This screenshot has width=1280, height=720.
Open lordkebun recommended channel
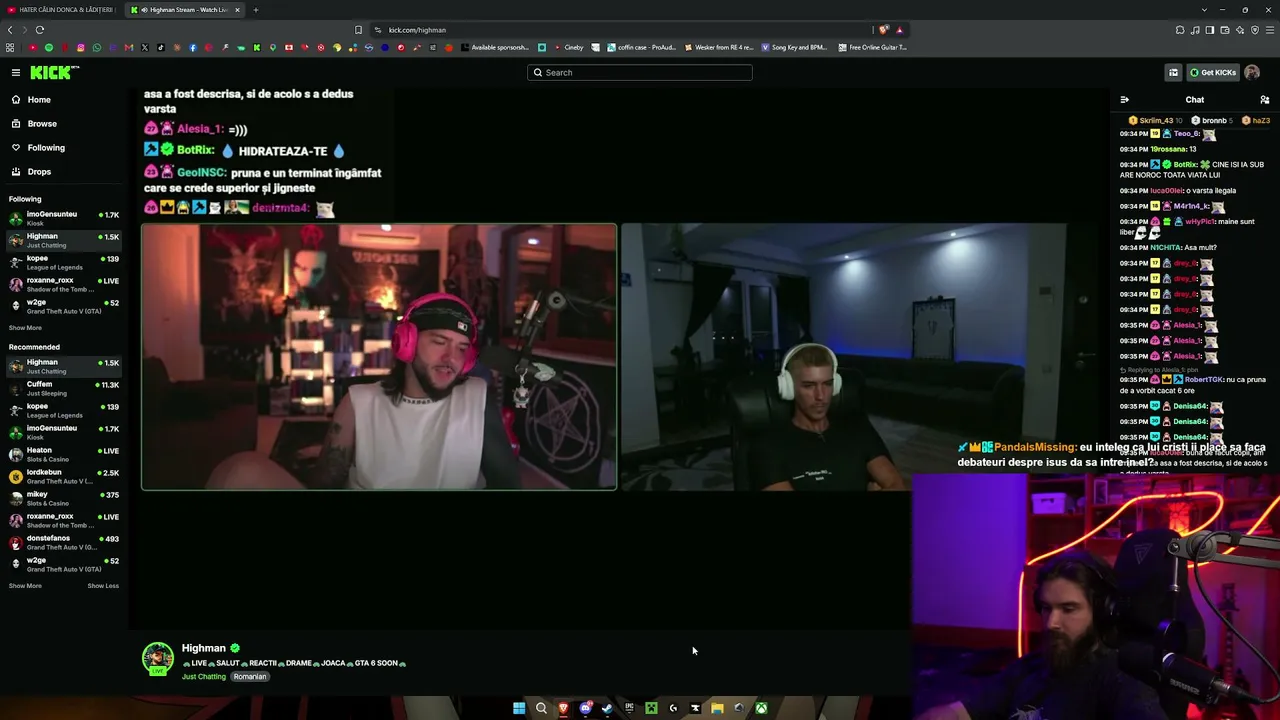[62, 476]
